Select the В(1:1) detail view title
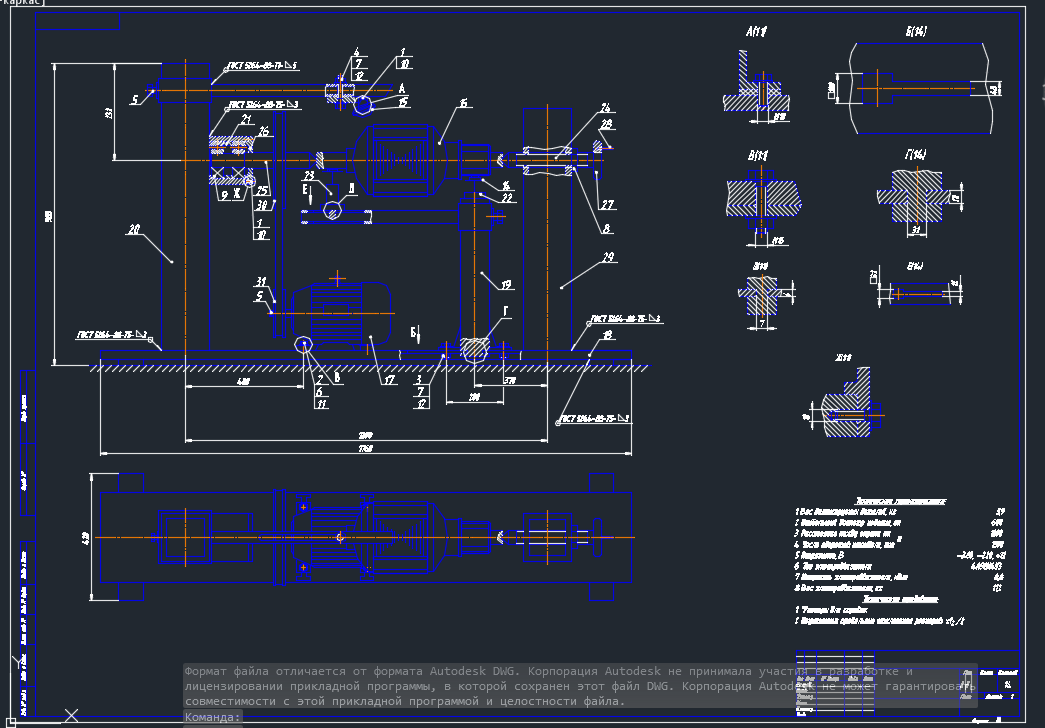This screenshot has height=728, width=1045. coord(757,156)
